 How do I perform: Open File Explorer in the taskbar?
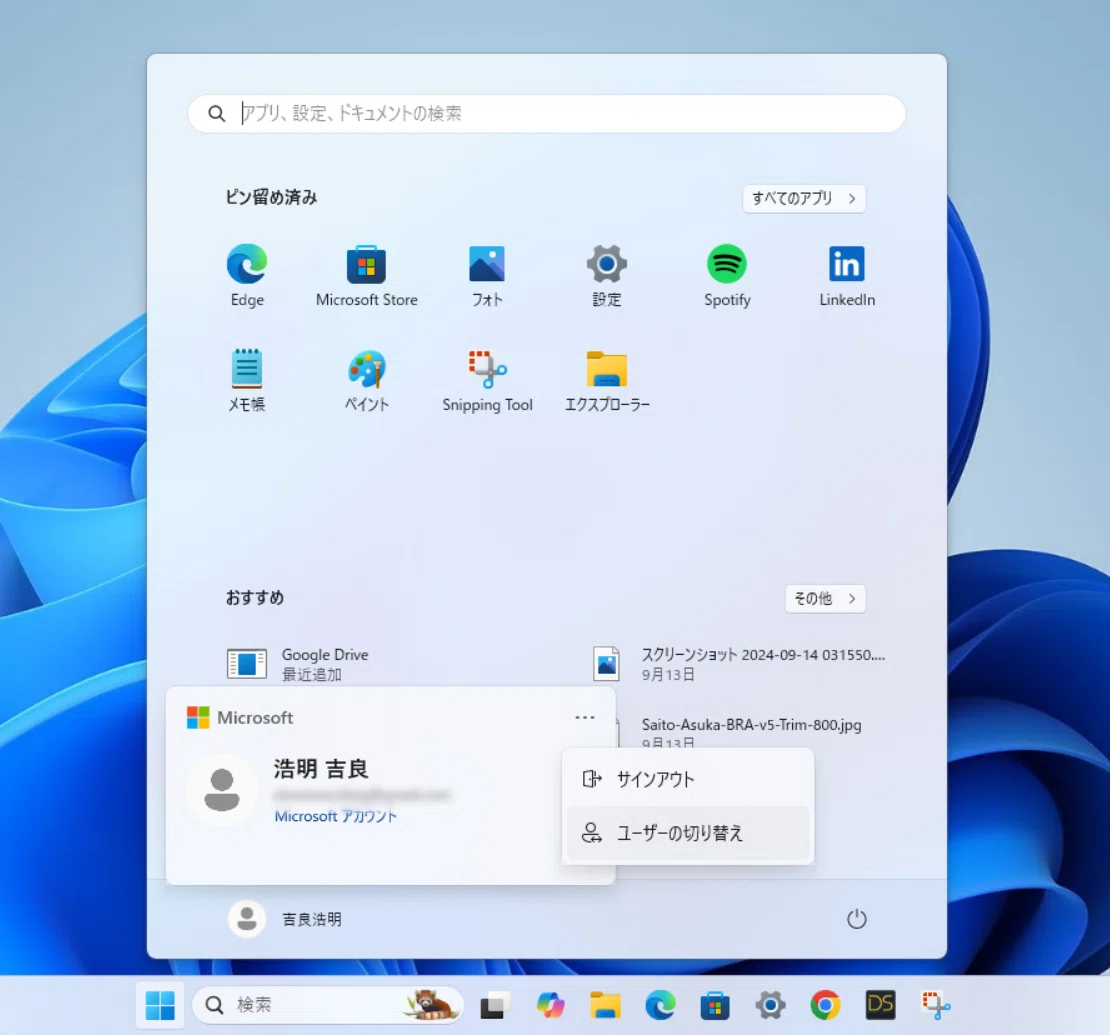605,1005
